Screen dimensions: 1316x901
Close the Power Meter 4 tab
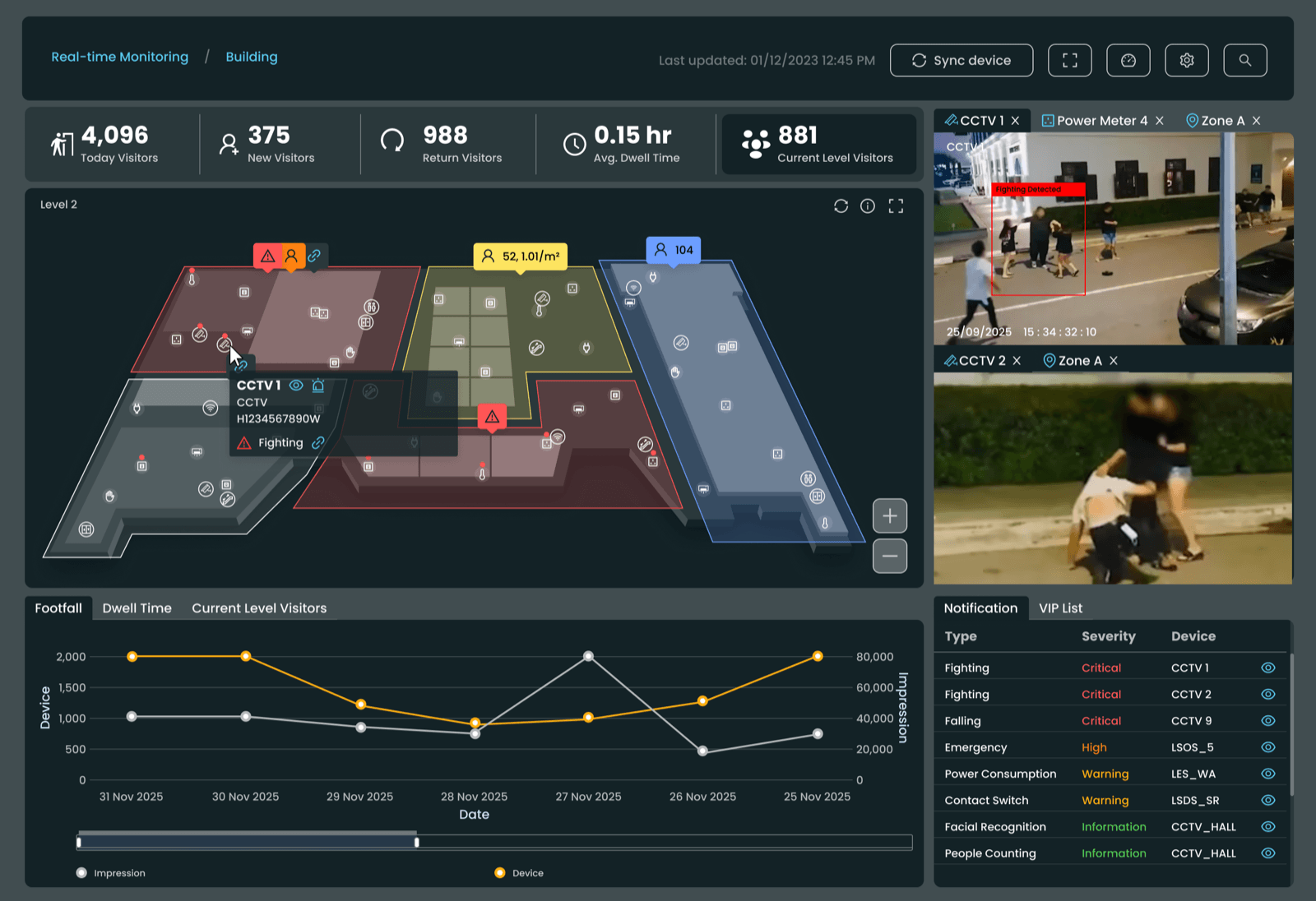(x=1159, y=121)
